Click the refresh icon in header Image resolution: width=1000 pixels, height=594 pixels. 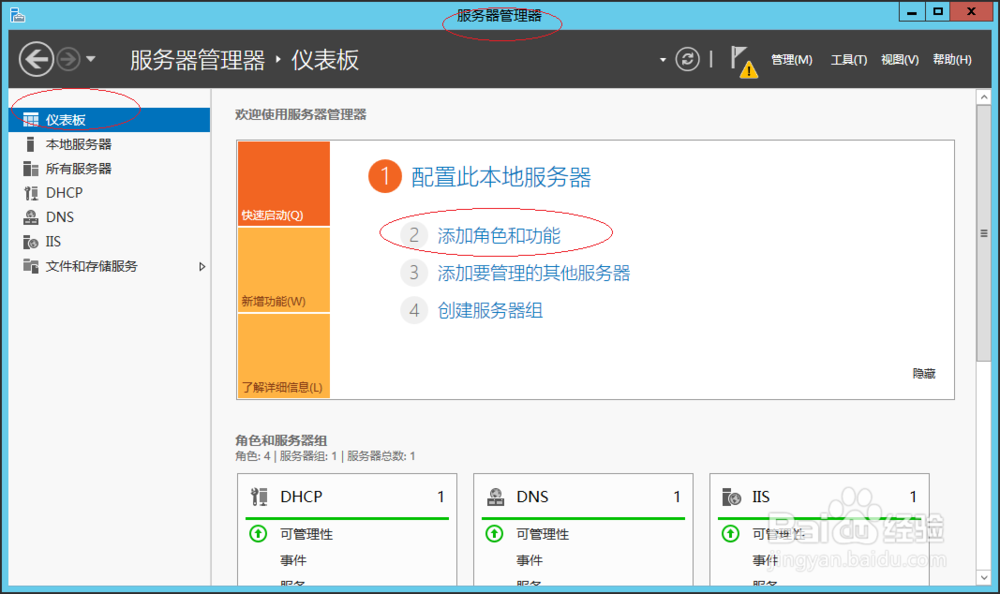687,59
